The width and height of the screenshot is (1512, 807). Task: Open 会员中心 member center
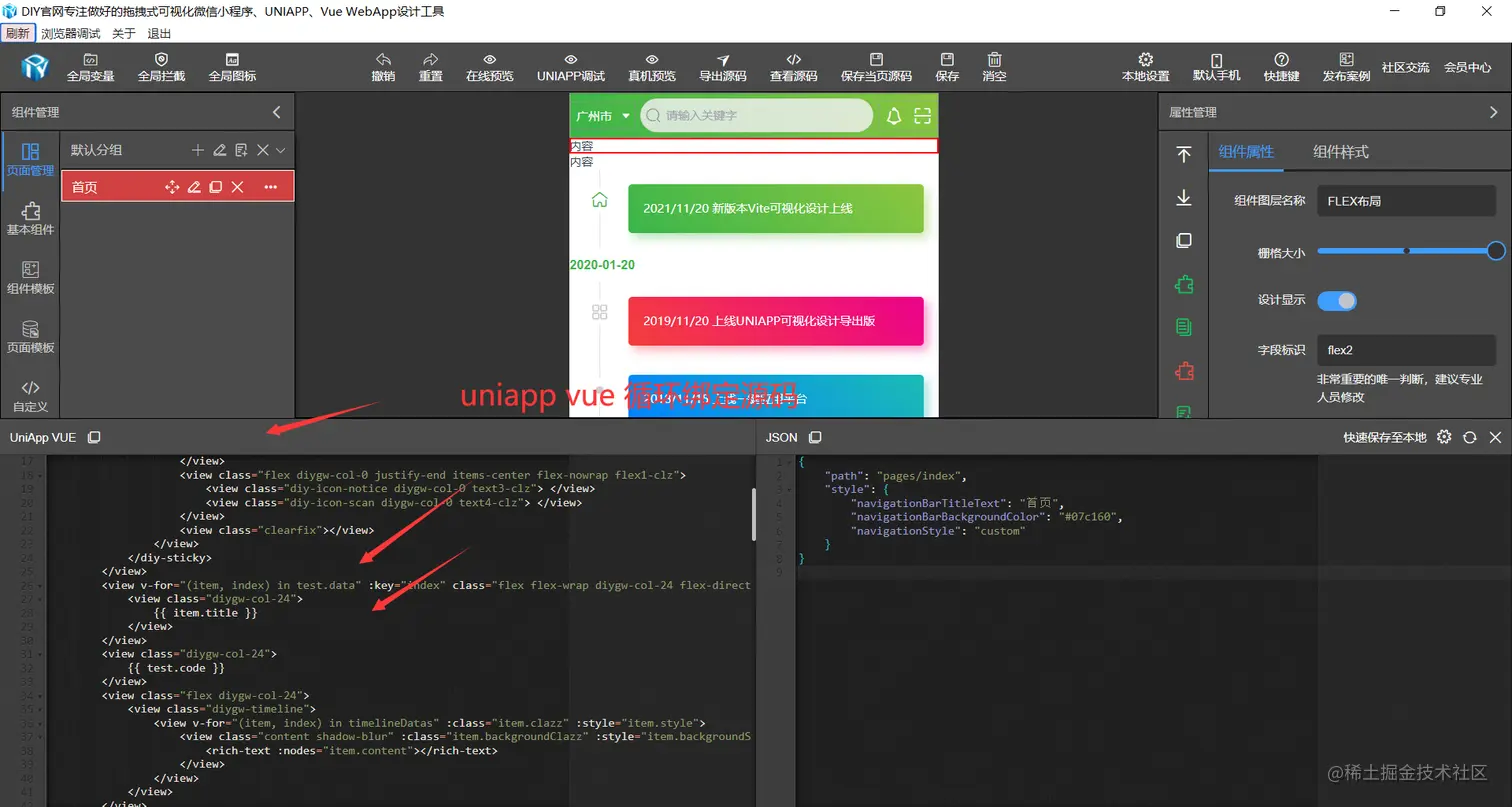(x=1468, y=67)
